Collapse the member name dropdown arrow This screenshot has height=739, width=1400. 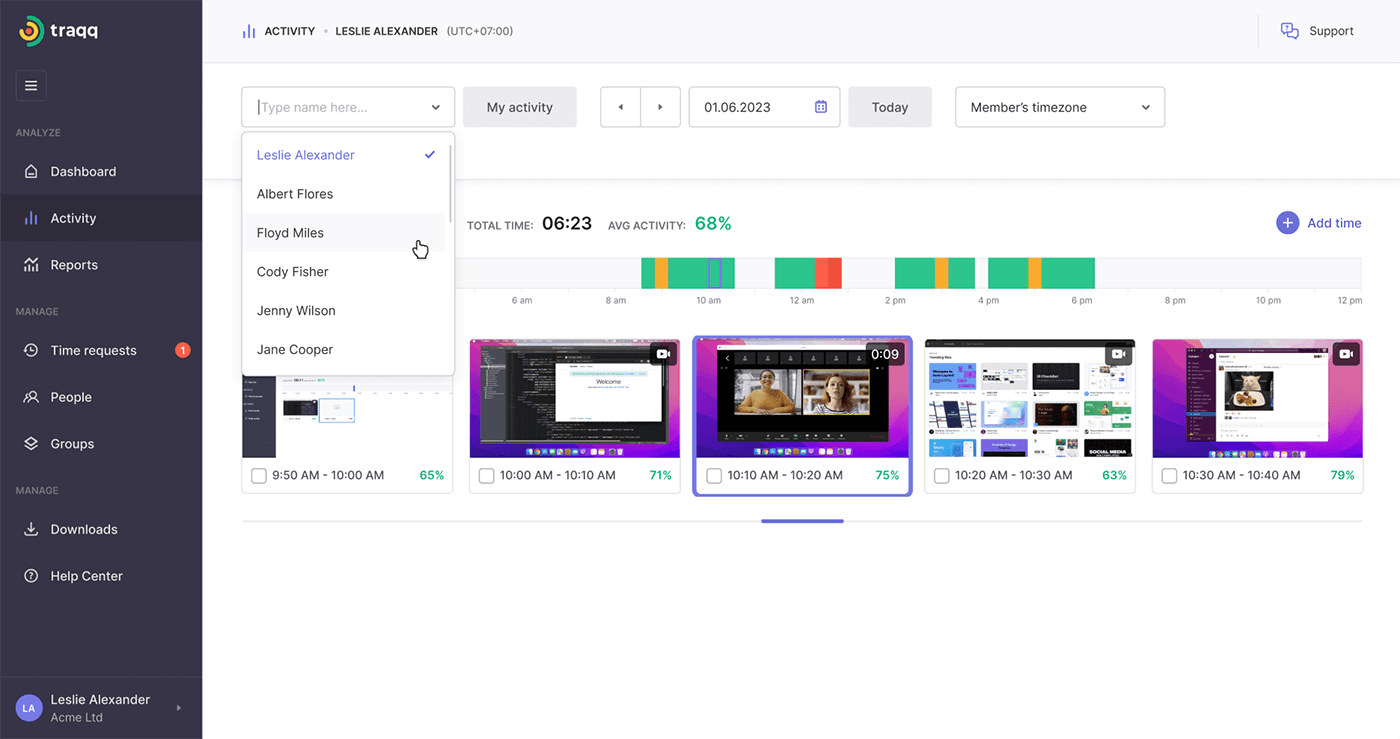click(x=436, y=107)
